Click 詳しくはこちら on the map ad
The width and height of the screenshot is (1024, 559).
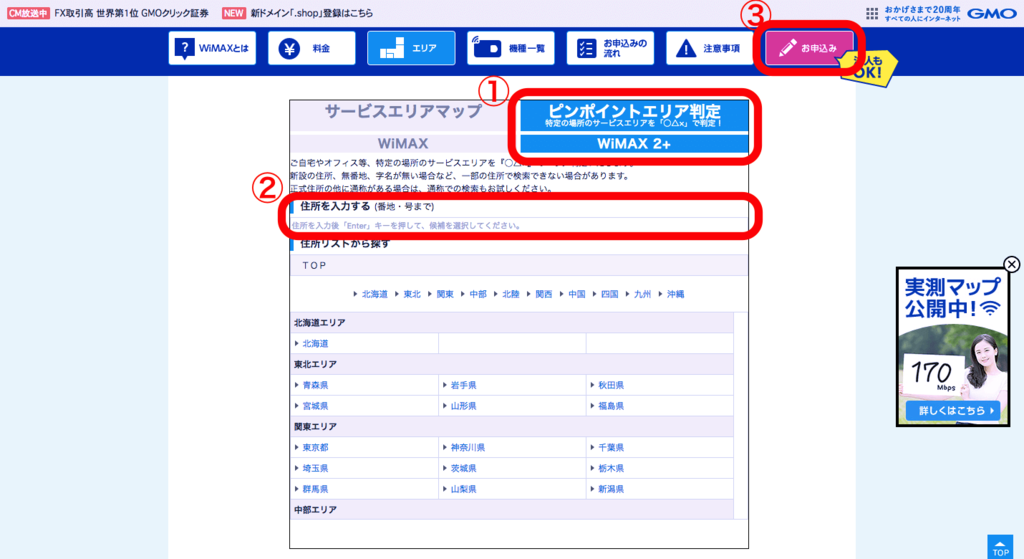(953, 411)
